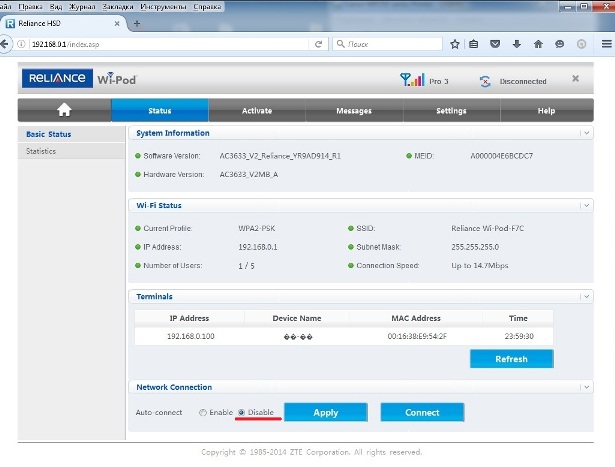The image size is (615, 467).
Task: Click terminal IP 192.168.0.100 cell
Action: (x=191, y=336)
